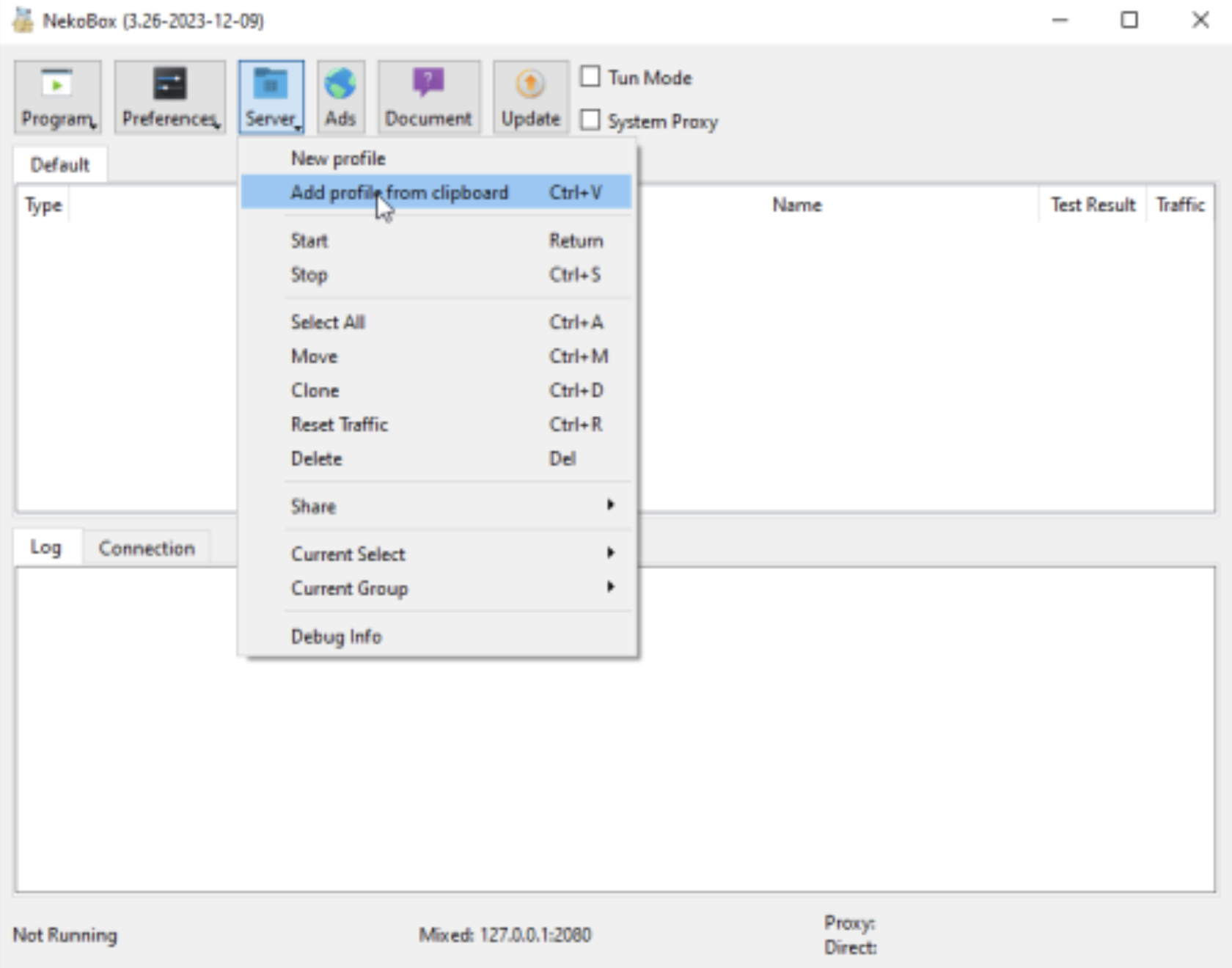Close the NekoBox window
Viewport: 1232px width, 968px height.
pos(1200,21)
